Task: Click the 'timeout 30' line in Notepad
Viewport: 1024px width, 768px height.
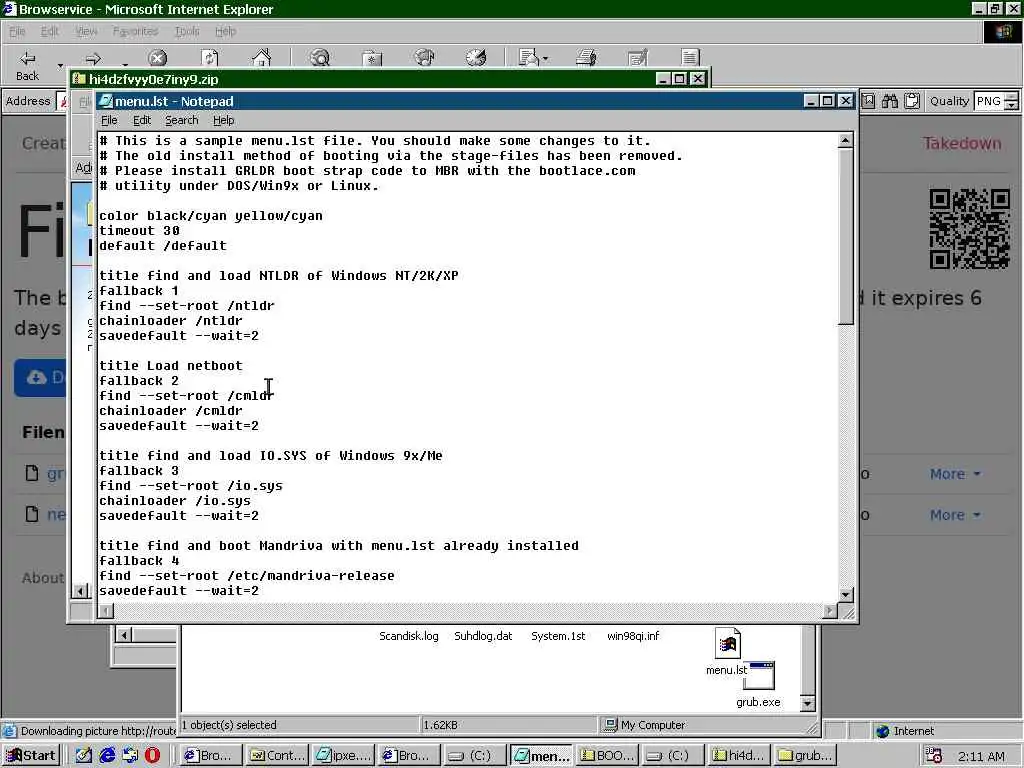Action: pyautogui.click(x=139, y=231)
